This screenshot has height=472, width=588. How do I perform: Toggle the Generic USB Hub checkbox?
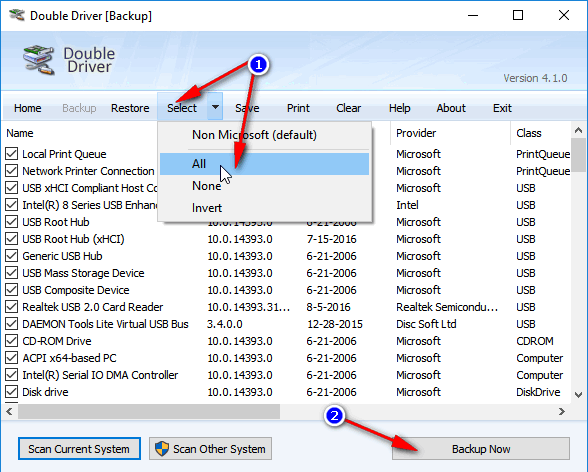[x=11, y=256]
